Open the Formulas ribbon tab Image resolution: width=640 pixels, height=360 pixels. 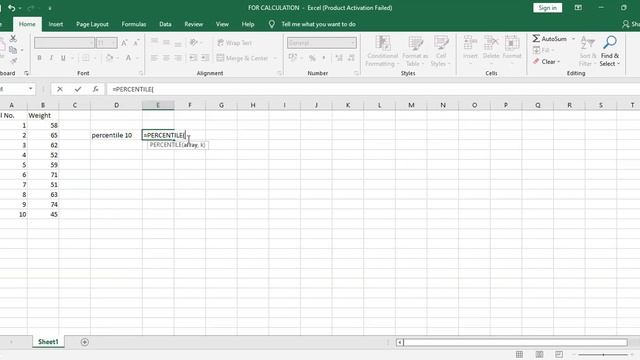tap(134, 24)
